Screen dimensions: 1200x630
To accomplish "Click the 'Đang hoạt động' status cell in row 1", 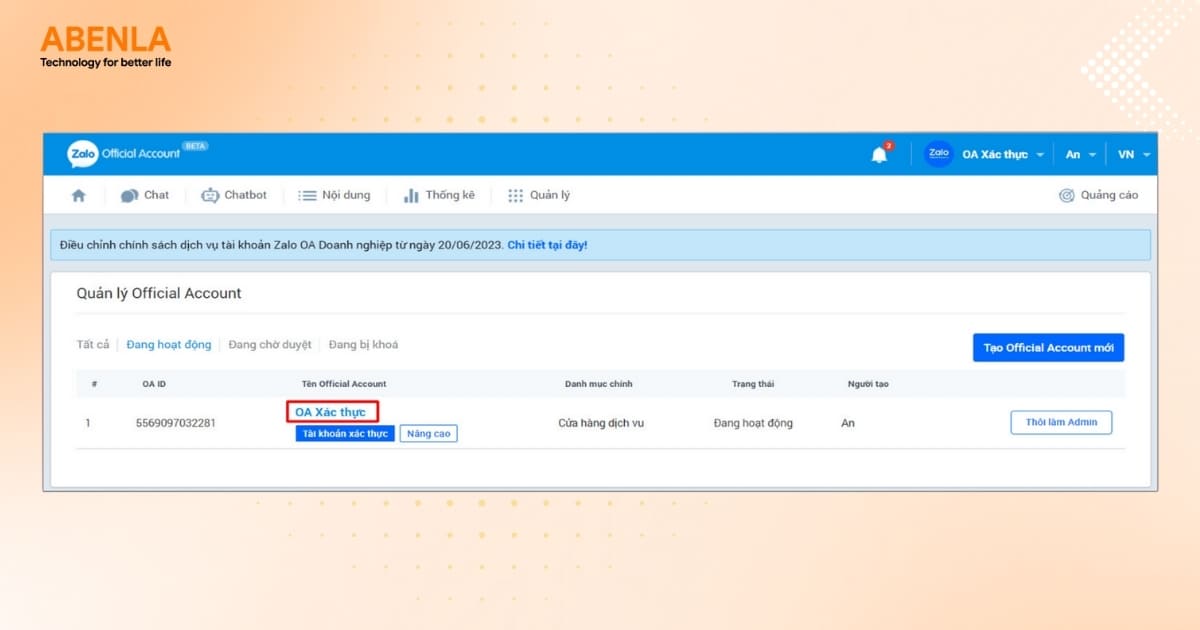I will (x=753, y=423).
